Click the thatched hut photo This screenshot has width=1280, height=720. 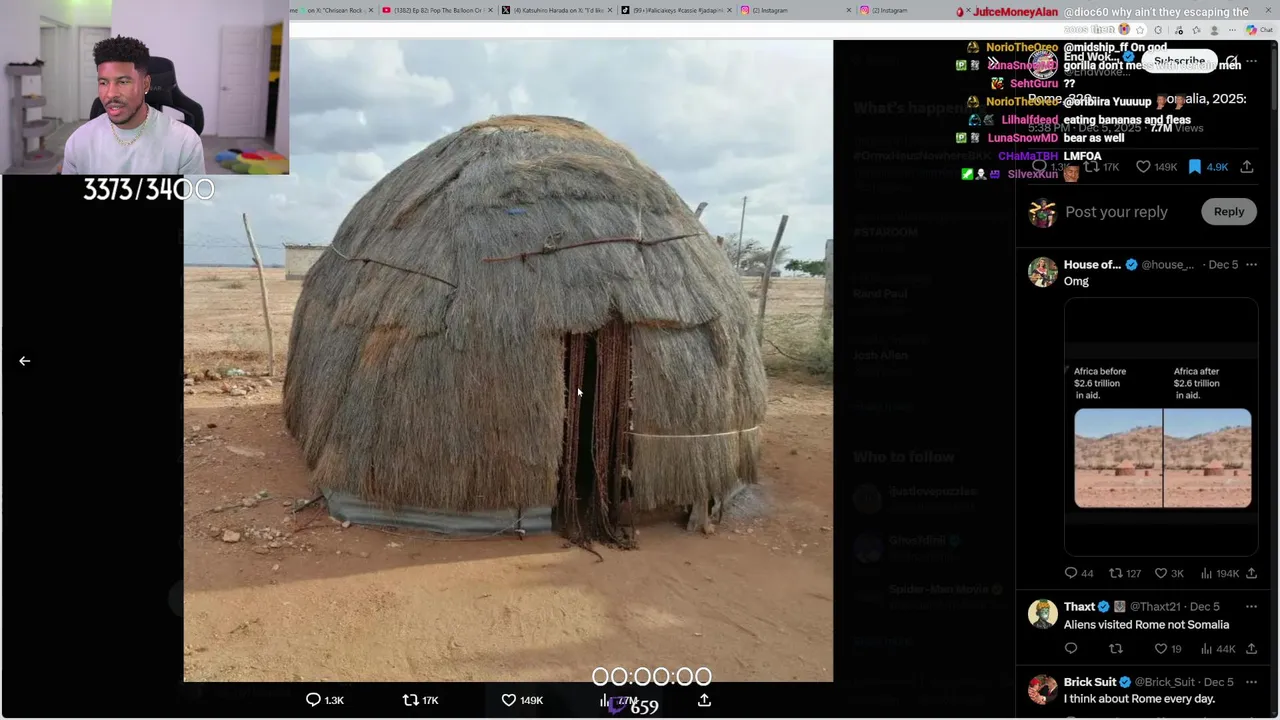pyautogui.click(x=508, y=360)
